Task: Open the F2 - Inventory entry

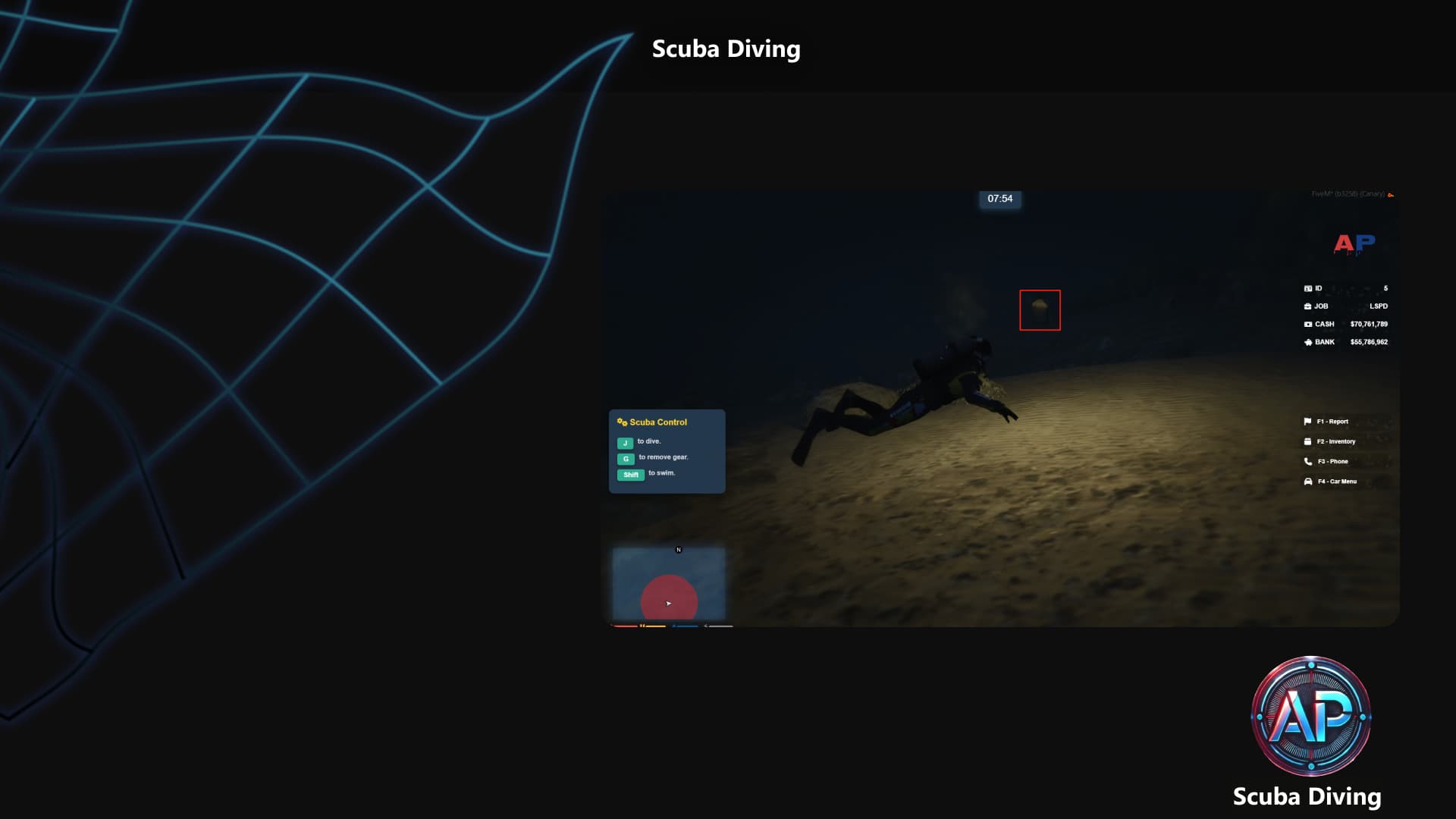Action: [x=1335, y=441]
